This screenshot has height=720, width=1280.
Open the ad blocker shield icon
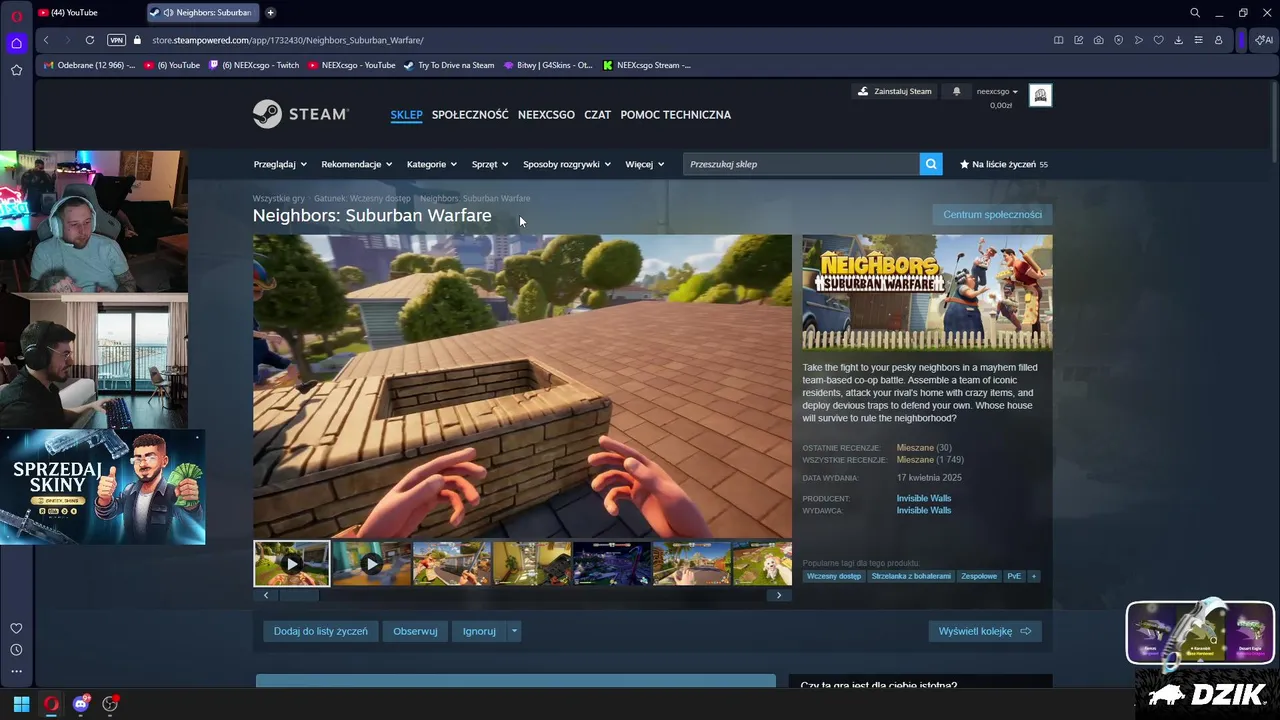coord(1119,40)
